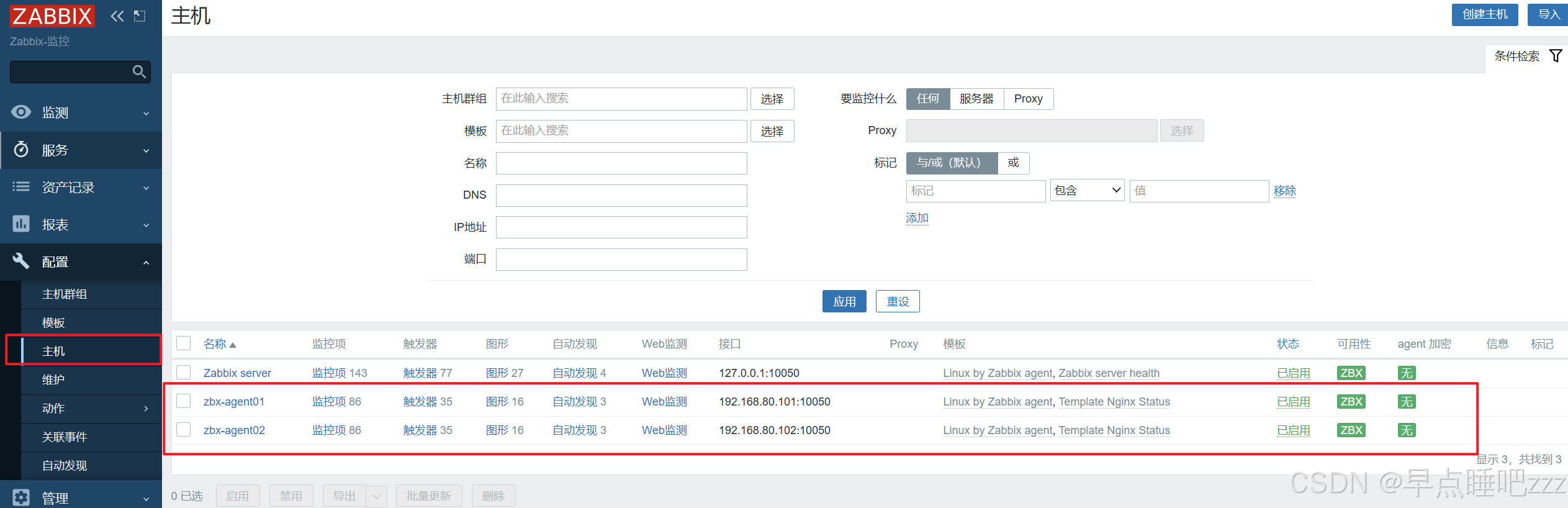This screenshot has width=1568, height=508.
Task: Click the 重设 filter button
Action: coord(898,301)
